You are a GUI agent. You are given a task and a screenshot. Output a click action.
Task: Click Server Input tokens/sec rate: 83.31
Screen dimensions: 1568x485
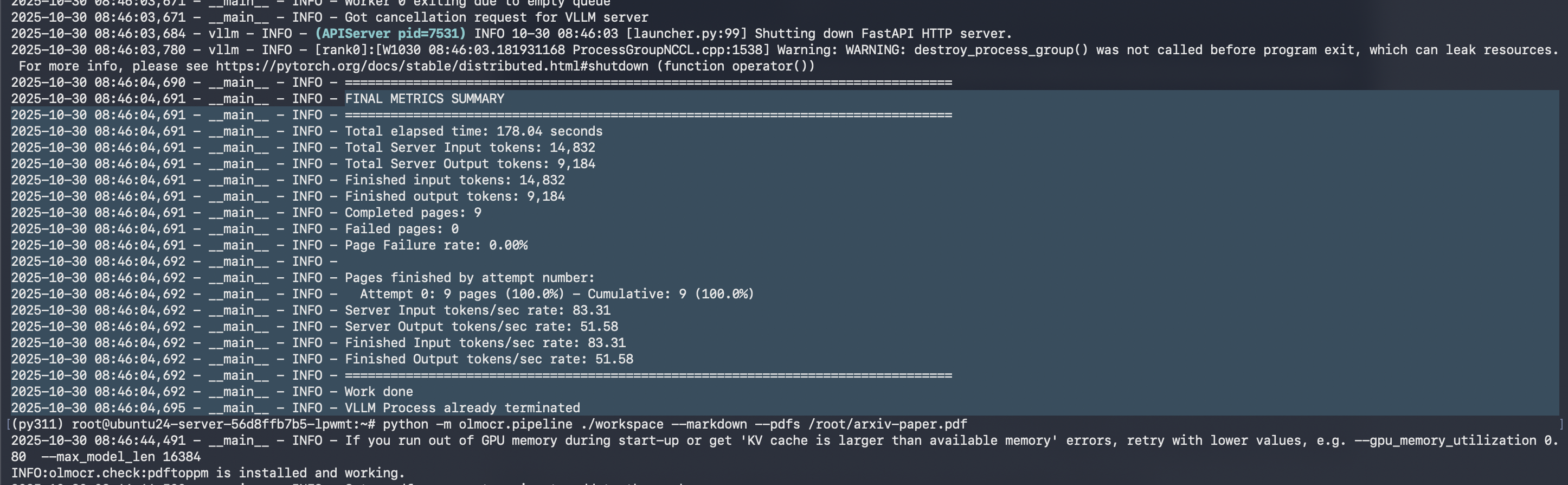(x=477, y=311)
